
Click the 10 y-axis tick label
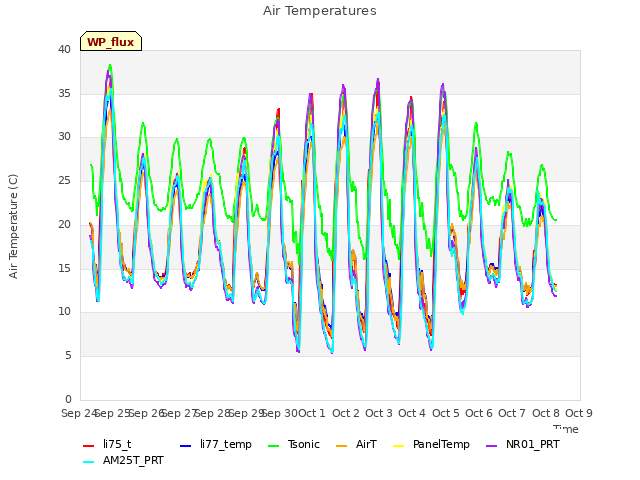click(64, 312)
